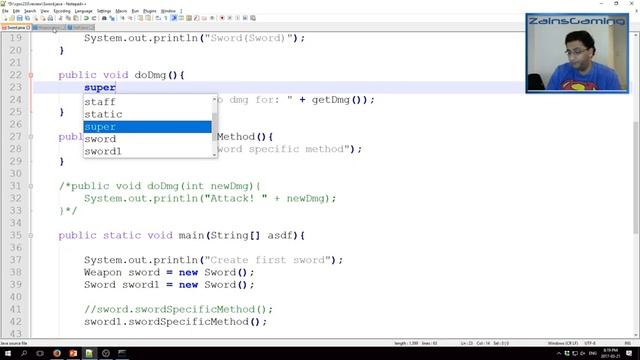
Task: Open the Function List panel icon
Action: [197, 18]
